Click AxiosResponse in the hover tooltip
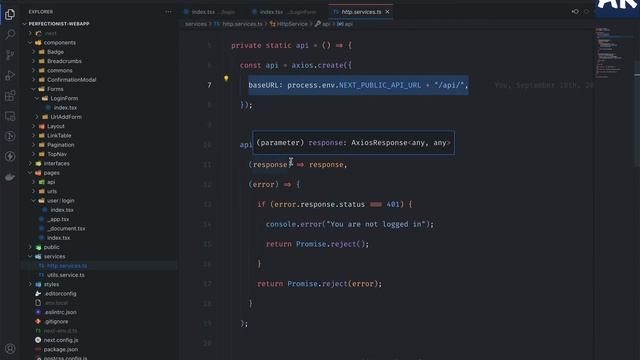 379,142
